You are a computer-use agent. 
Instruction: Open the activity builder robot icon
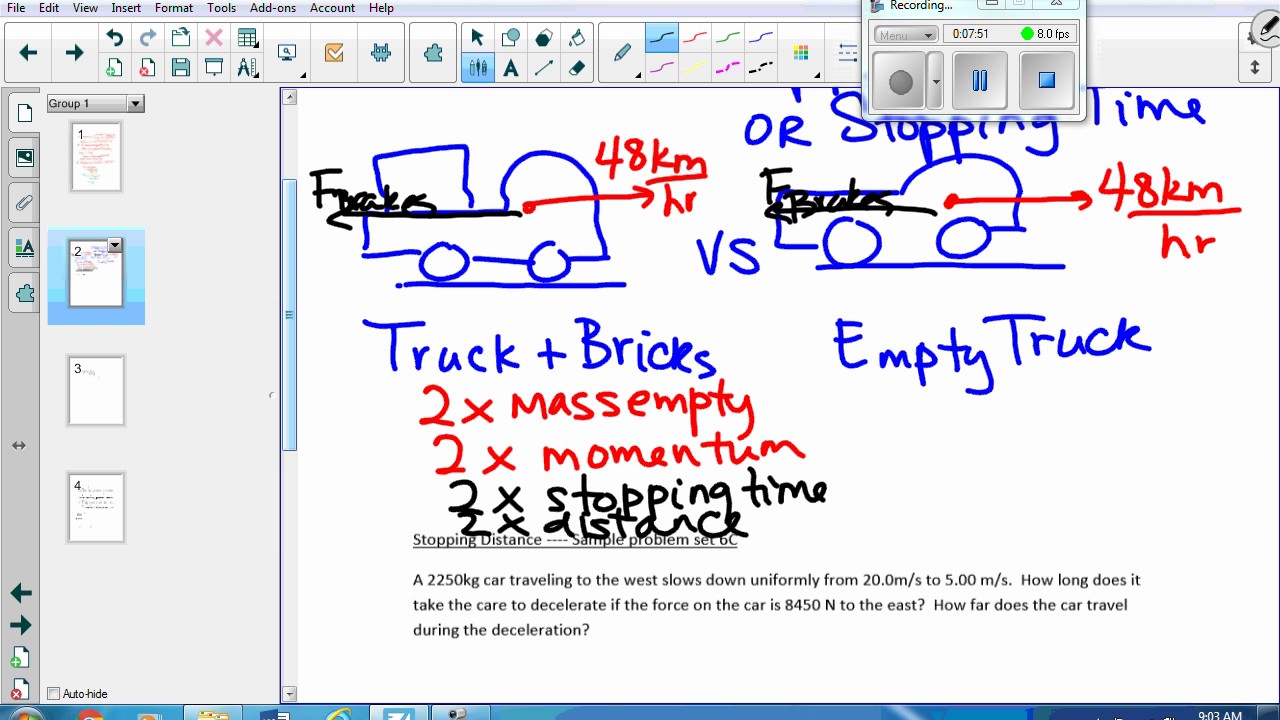pyautogui.click(x=381, y=53)
